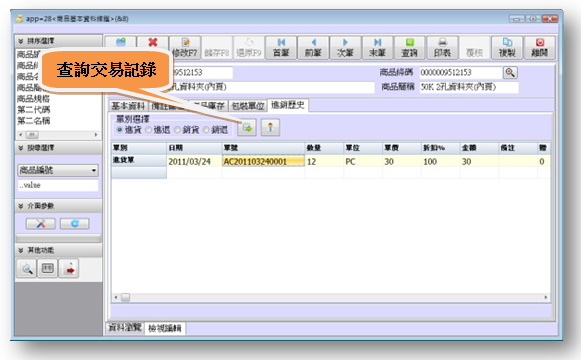Click the 離開 exit button
Screen dimensions: 581x360
[x=540, y=47]
